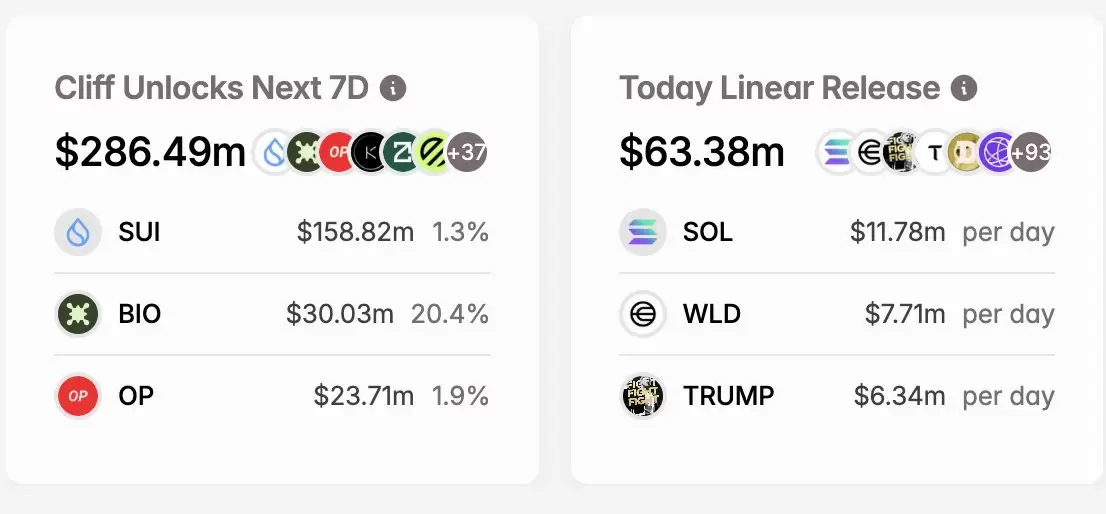Click the white T token avatar in linear release
1106x514 pixels.
pos(935,152)
